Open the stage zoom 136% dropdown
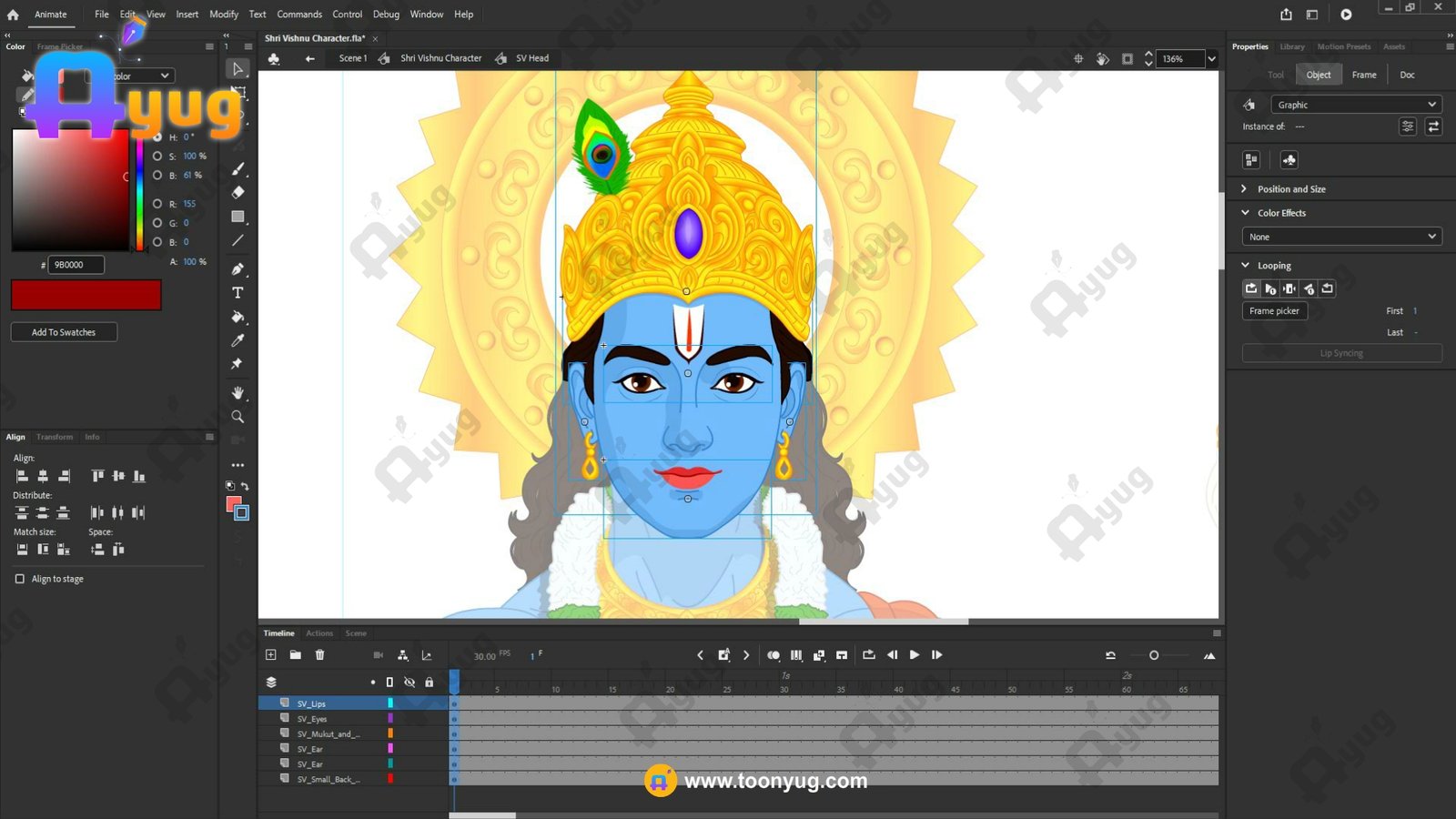 click(1211, 59)
